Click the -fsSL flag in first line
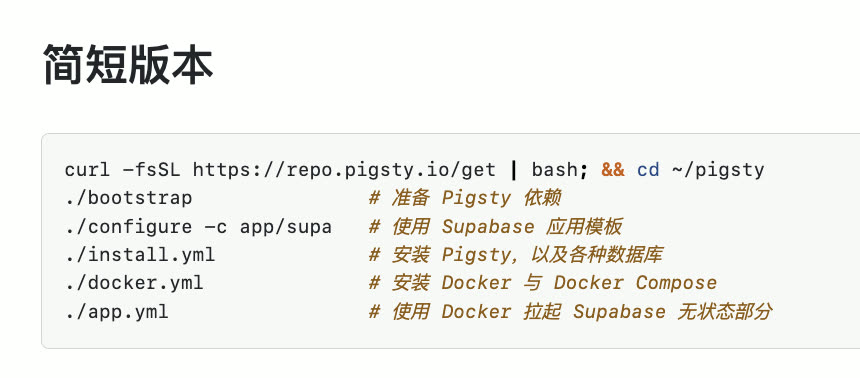 pos(152,170)
